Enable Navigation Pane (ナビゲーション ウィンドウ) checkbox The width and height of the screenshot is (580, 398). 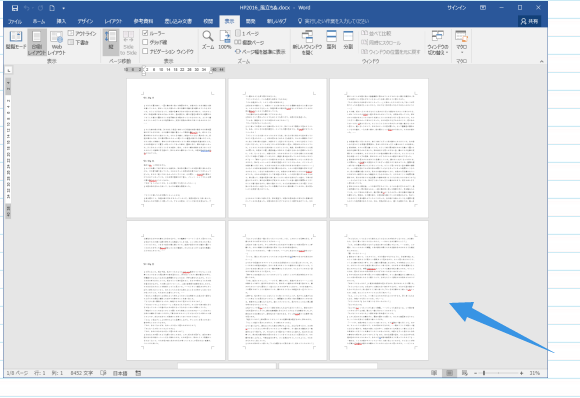145,51
